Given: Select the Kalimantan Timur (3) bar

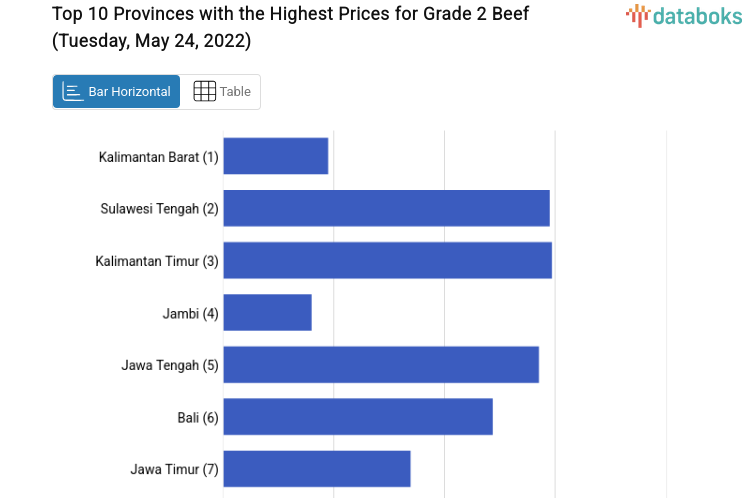Looking at the screenshot, I should [387, 260].
